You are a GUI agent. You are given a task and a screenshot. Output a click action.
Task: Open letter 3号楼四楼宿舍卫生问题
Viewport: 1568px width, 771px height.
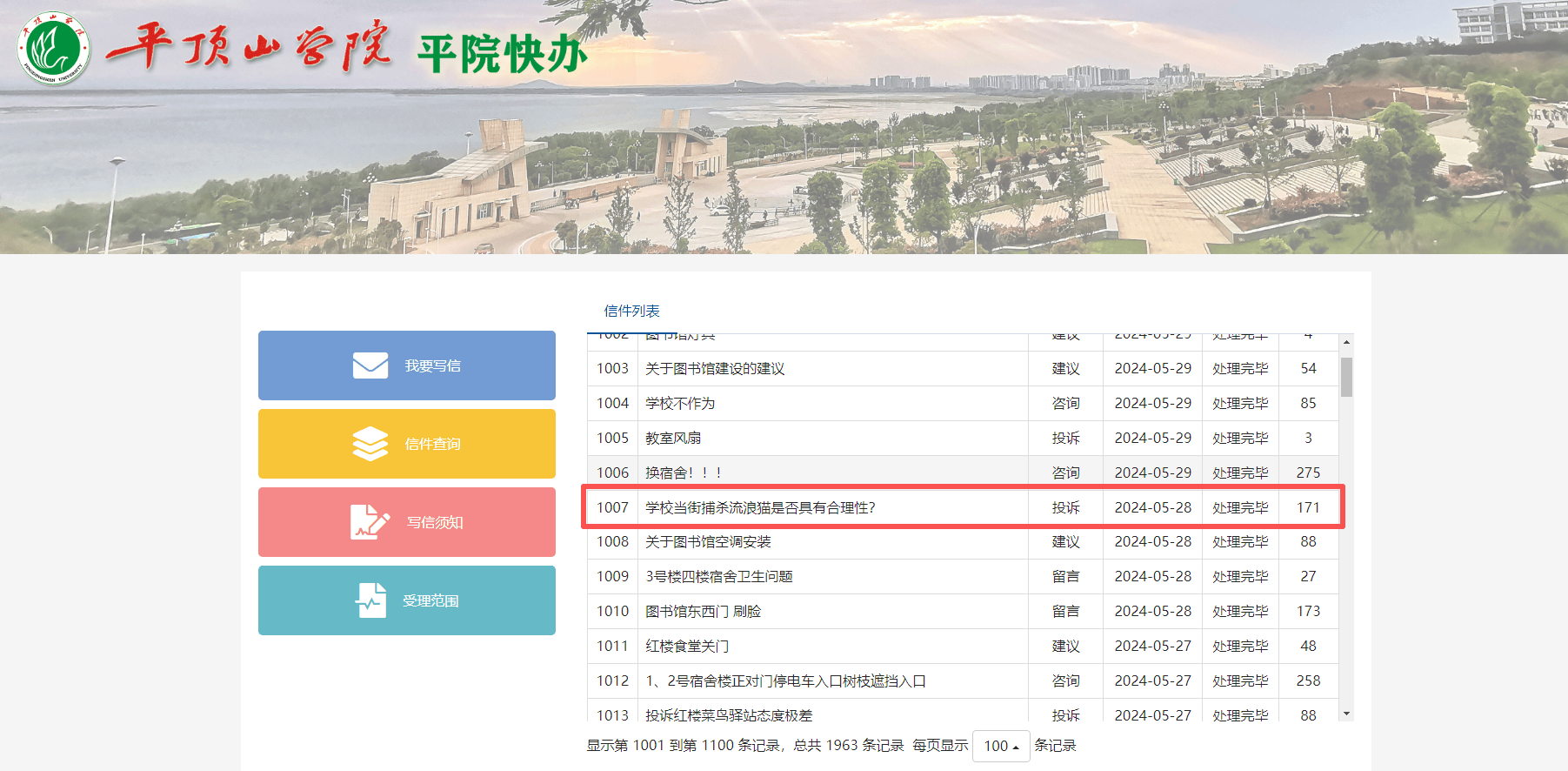[719, 577]
